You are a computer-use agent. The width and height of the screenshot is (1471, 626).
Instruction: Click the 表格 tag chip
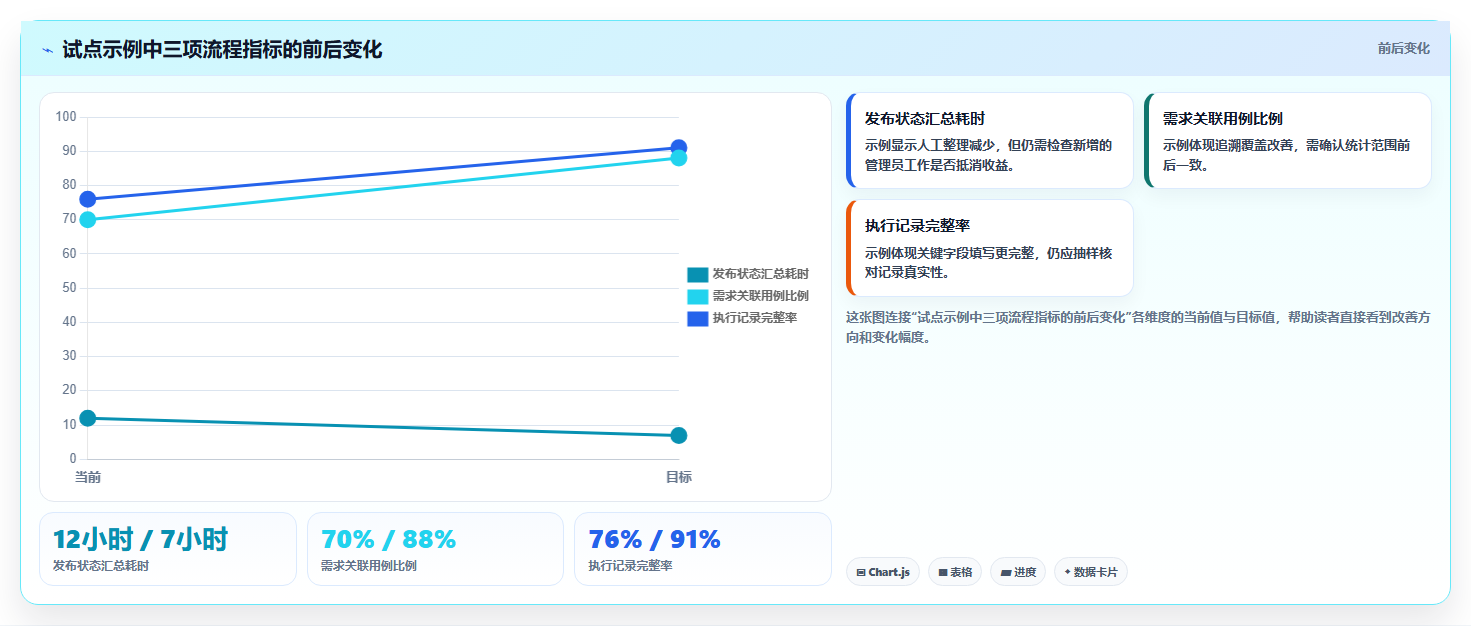click(x=955, y=572)
